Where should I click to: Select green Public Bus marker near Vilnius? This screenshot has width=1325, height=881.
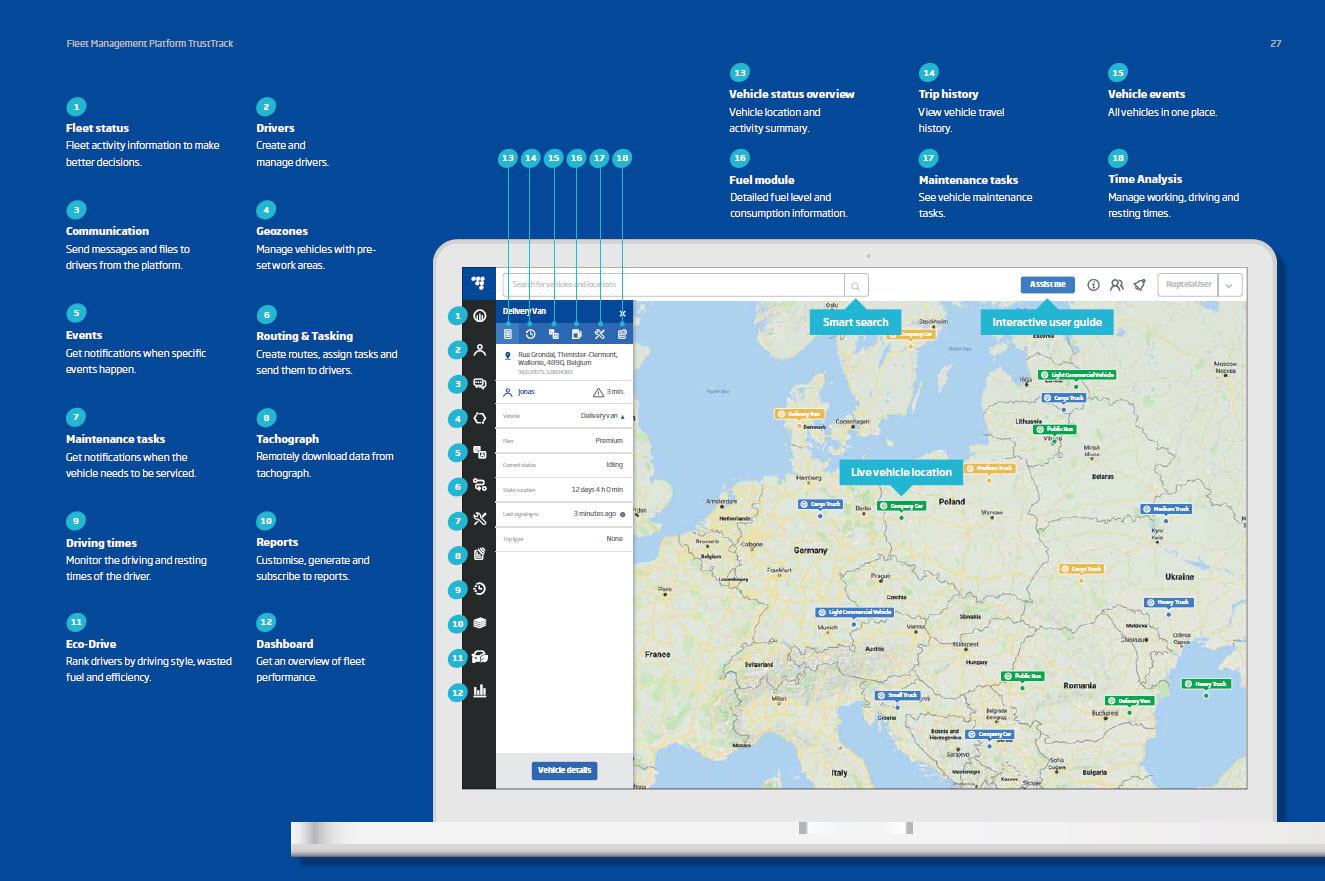pos(1055,429)
